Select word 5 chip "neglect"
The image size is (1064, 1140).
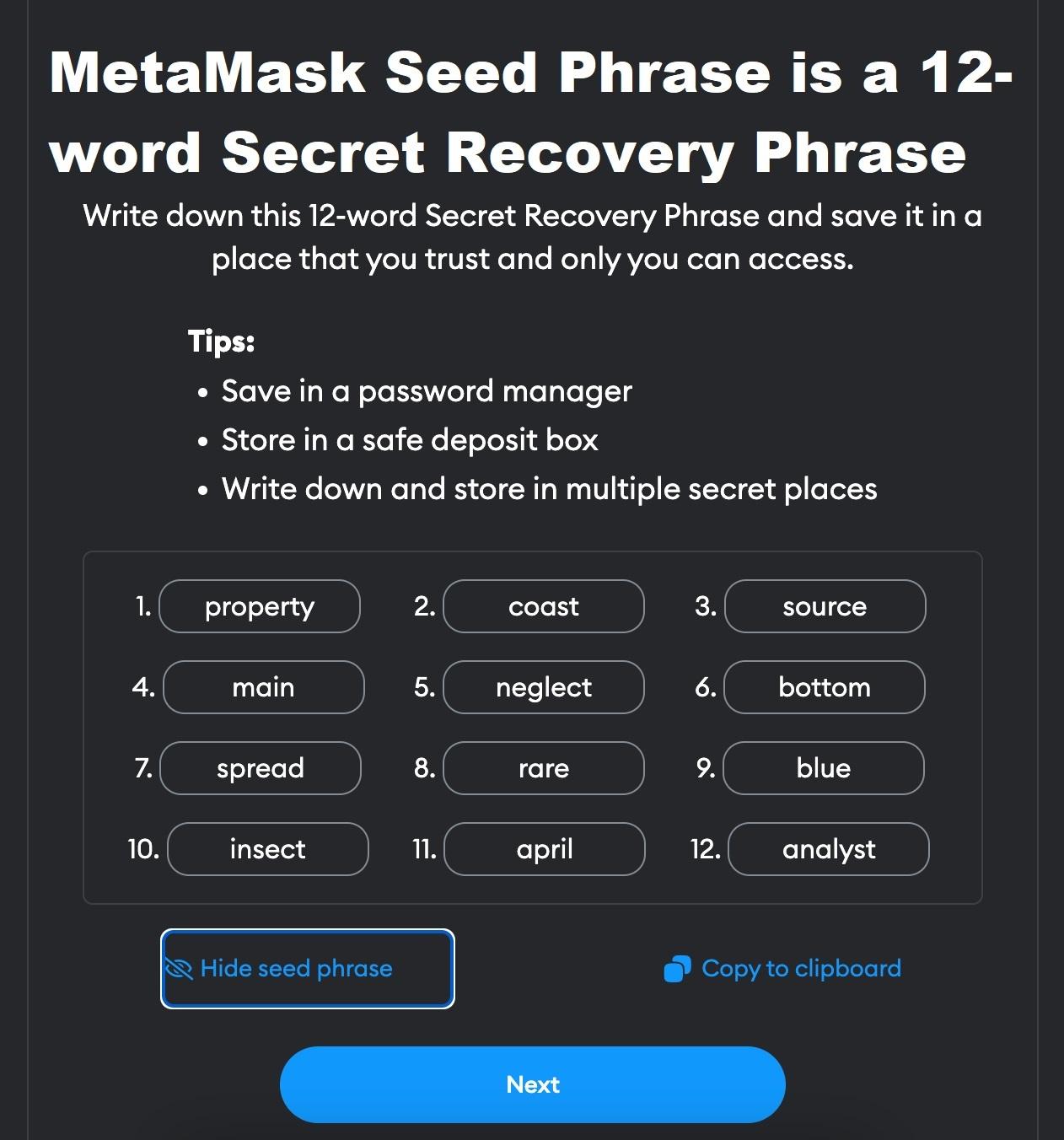pos(544,687)
